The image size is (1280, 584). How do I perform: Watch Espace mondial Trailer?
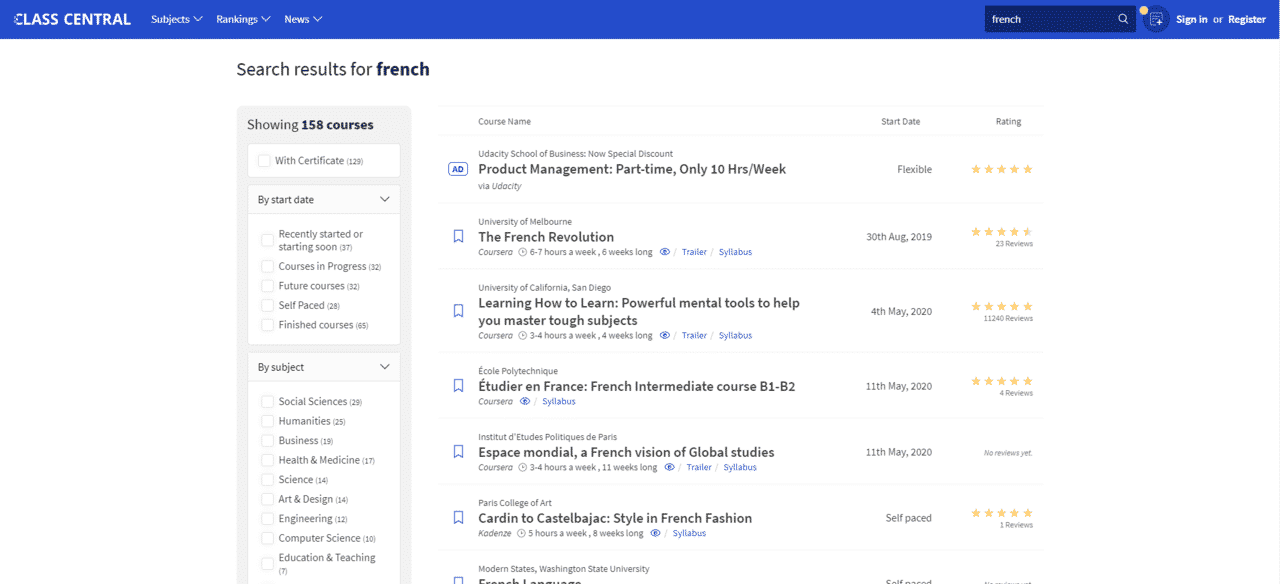(699, 467)
